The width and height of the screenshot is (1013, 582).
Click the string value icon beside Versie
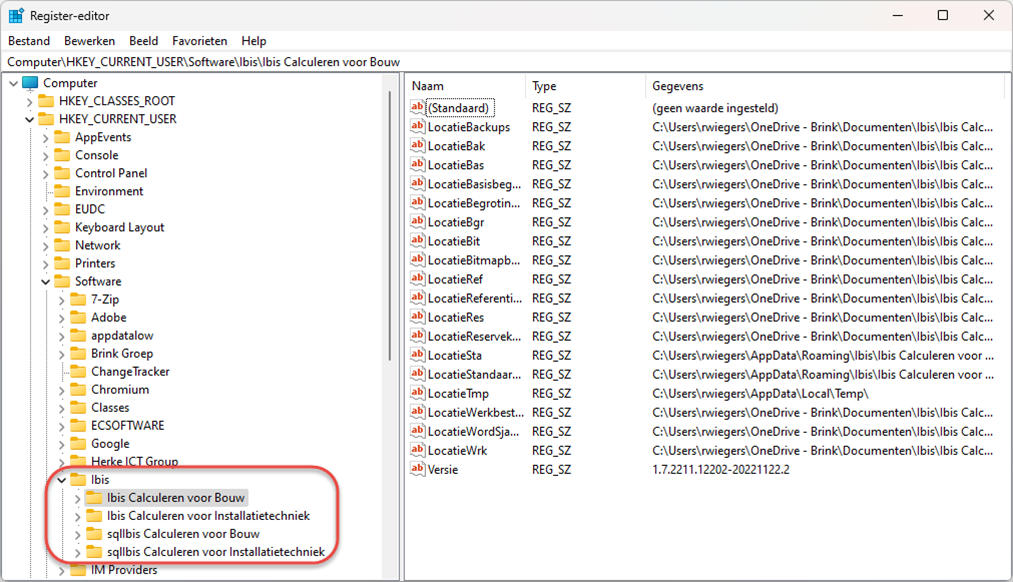click(418, 469)
